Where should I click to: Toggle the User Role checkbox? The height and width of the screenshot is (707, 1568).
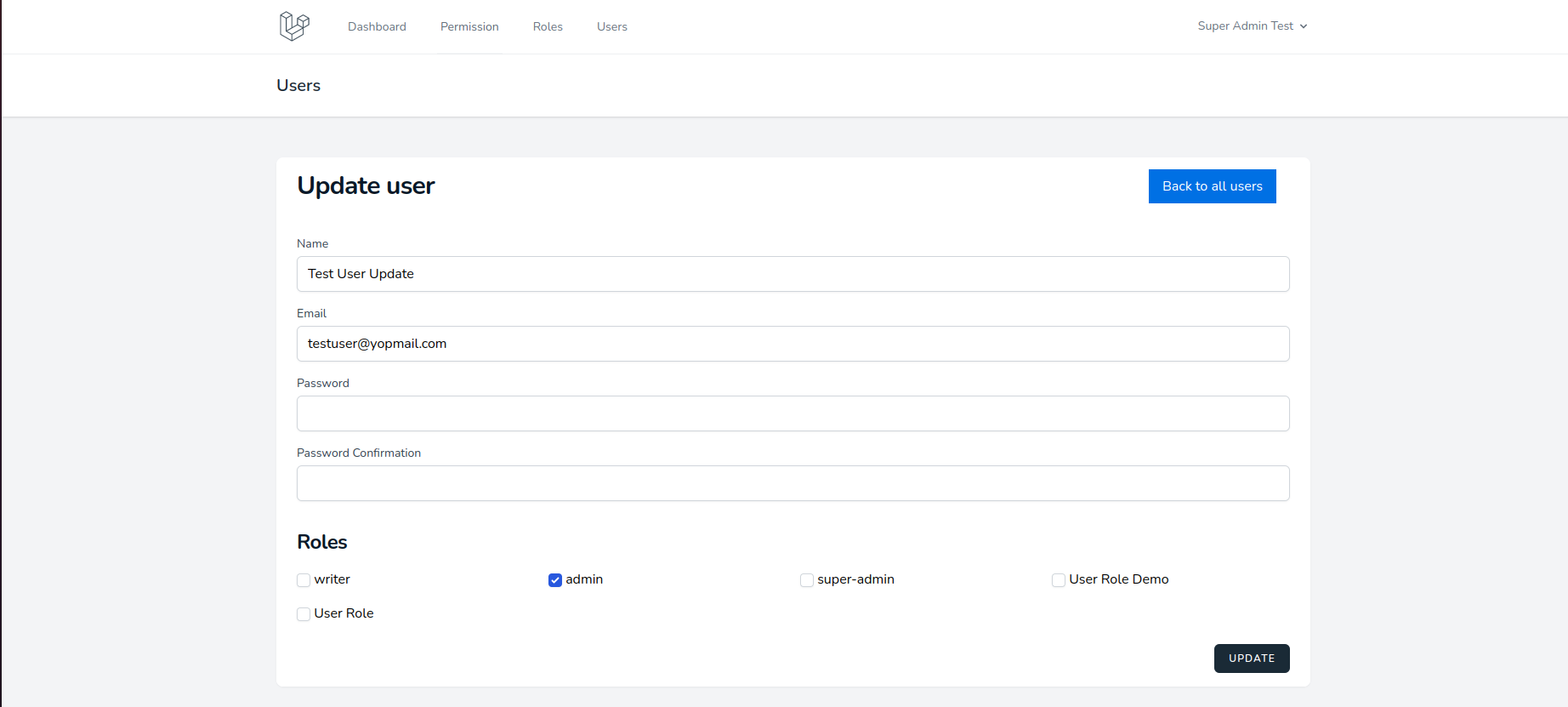click(x=304, y=614)
